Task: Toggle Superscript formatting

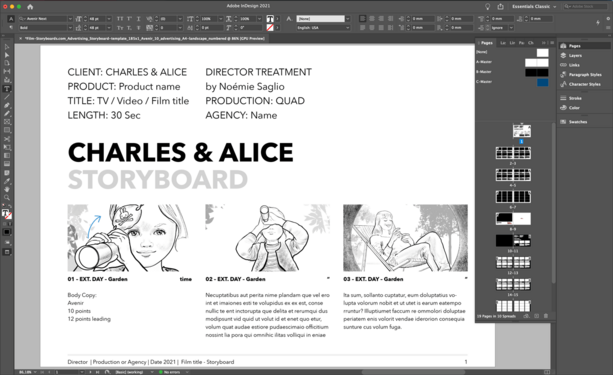Action: tap(129, 19)
